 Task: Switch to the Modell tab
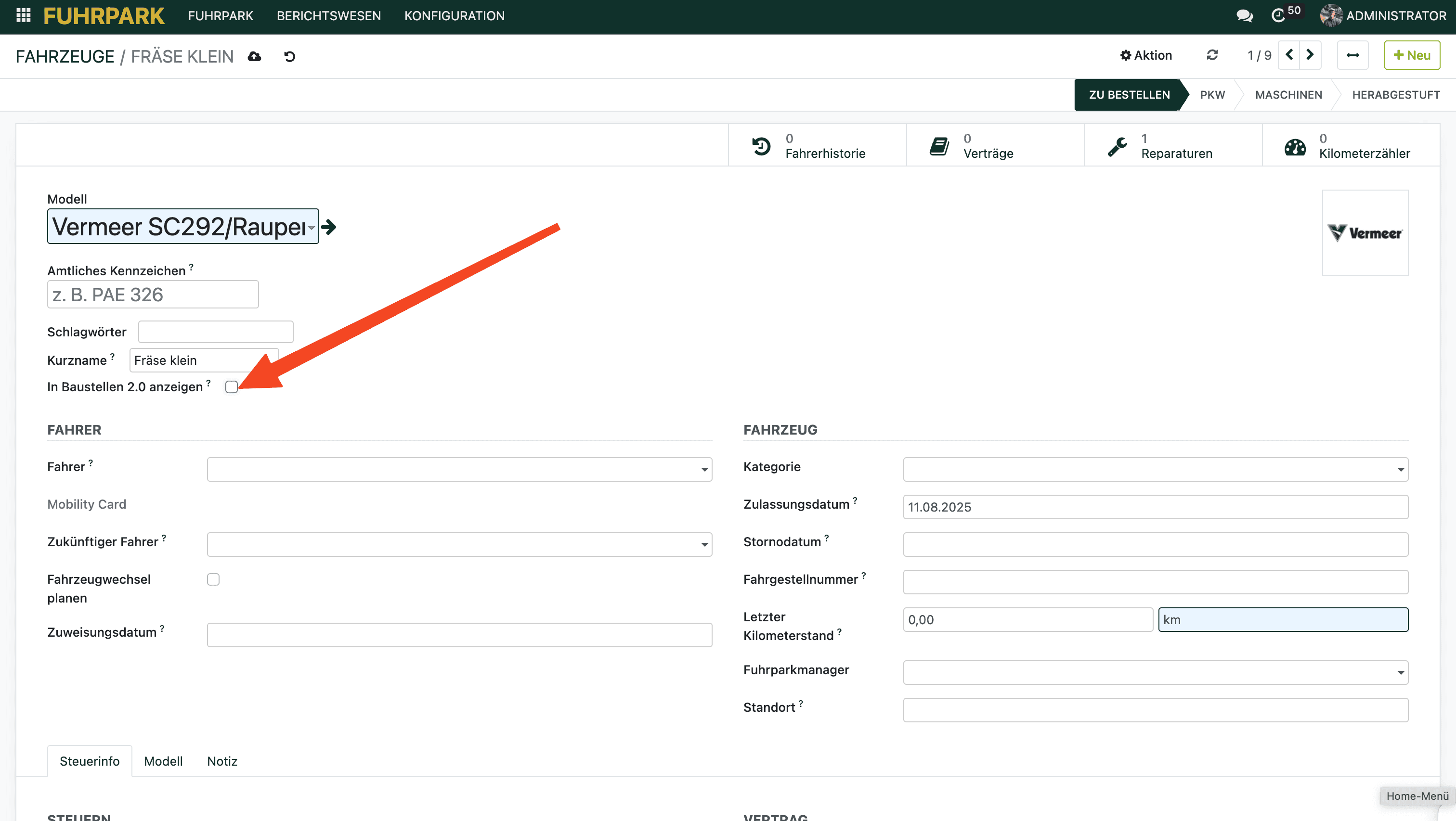click(163, 761)
